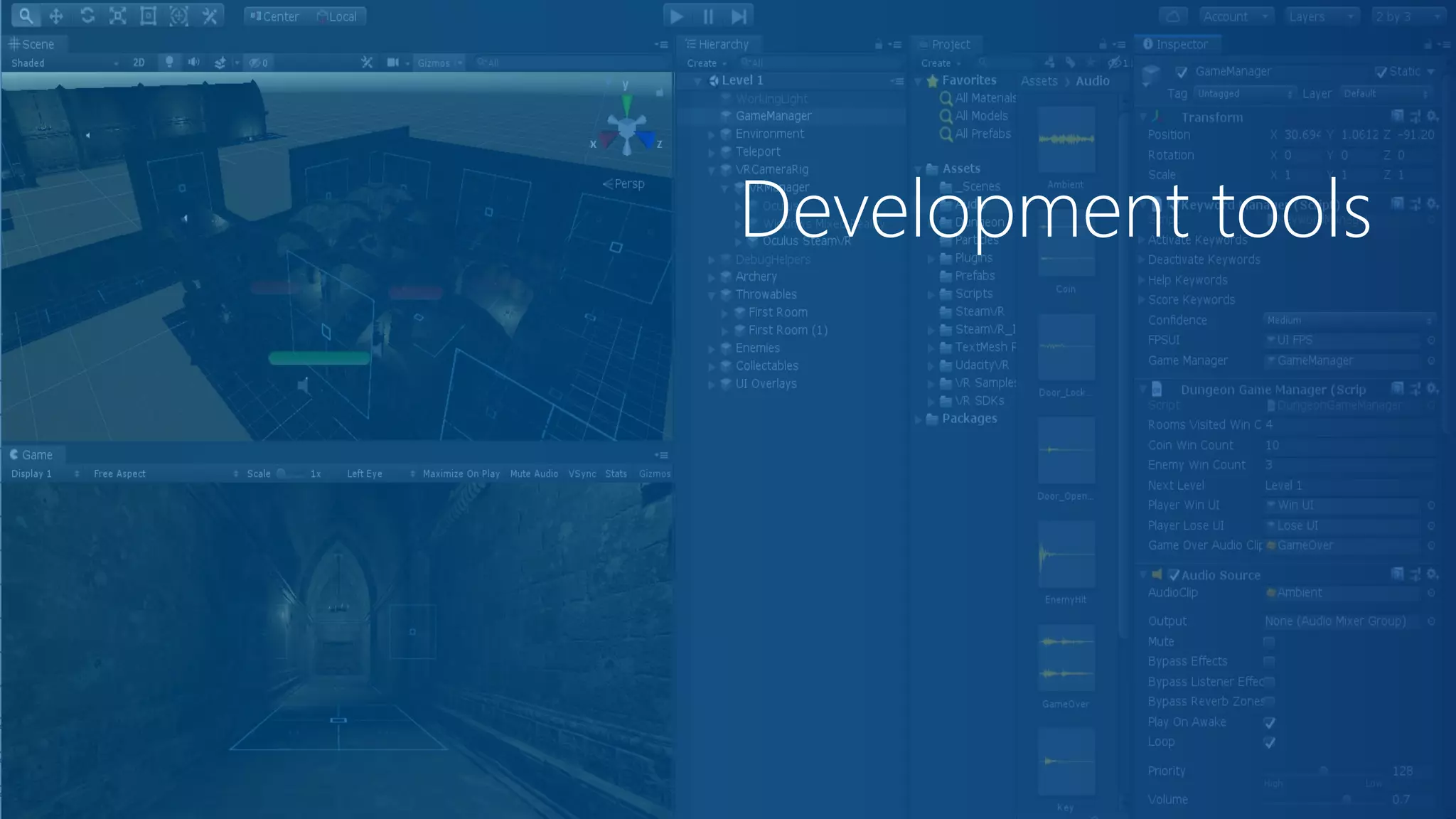
Task: Step one frame forward
Action: pos(739,16)
